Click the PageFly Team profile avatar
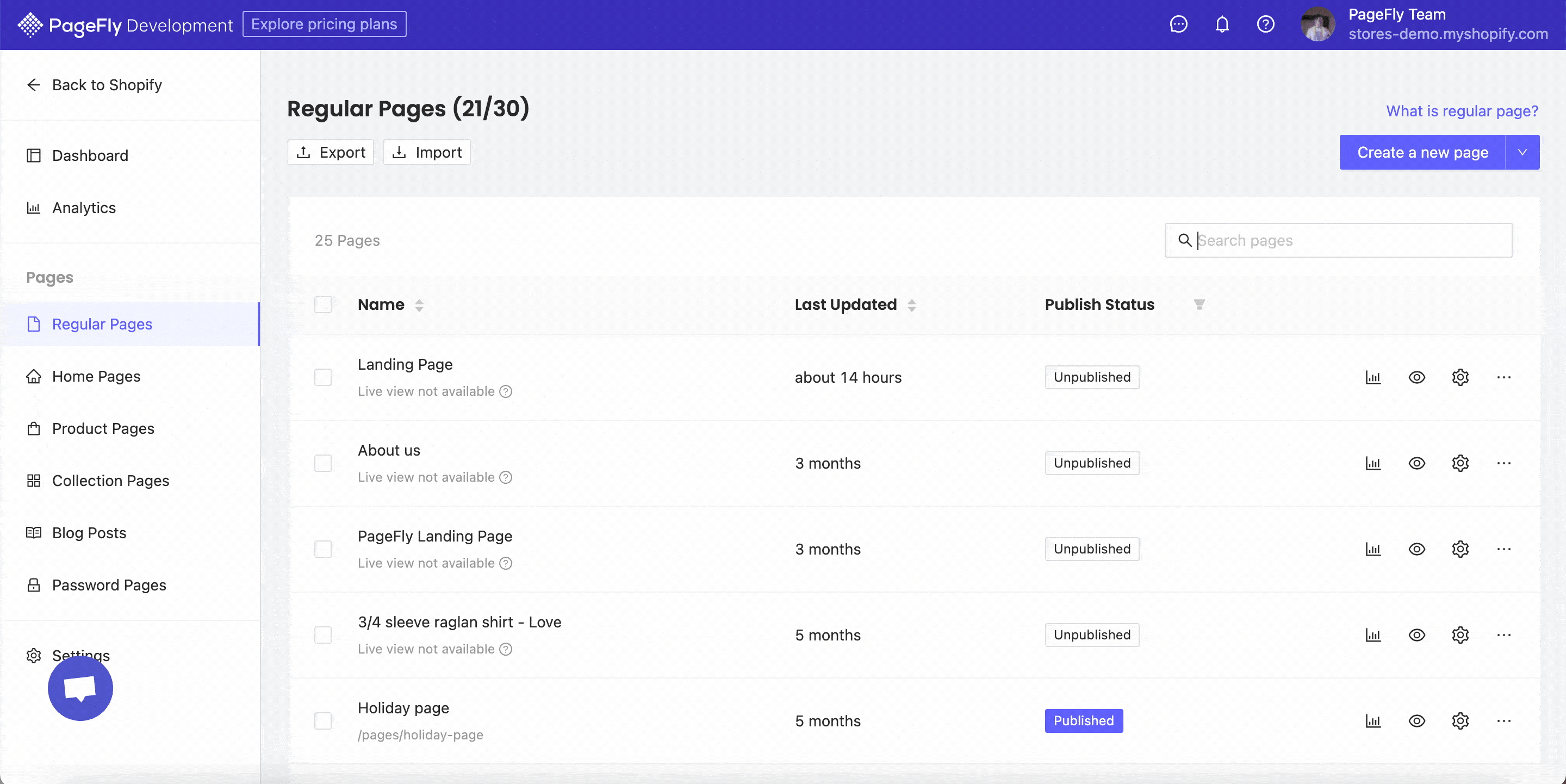1566x784 pixels. coord(1318,24)
